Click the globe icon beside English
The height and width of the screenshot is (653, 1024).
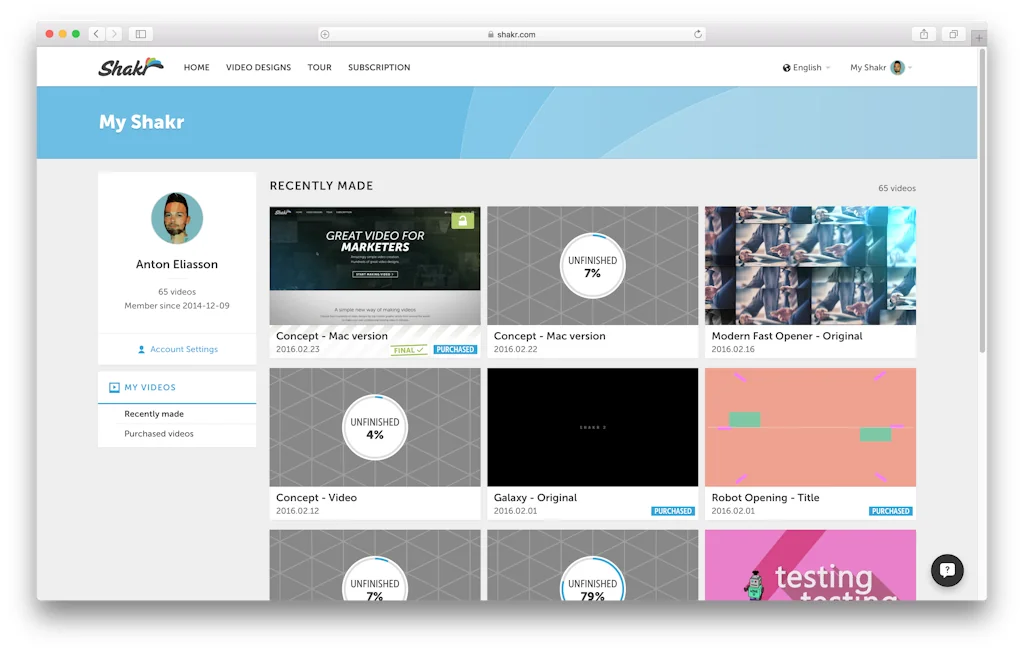pos(786,67)
